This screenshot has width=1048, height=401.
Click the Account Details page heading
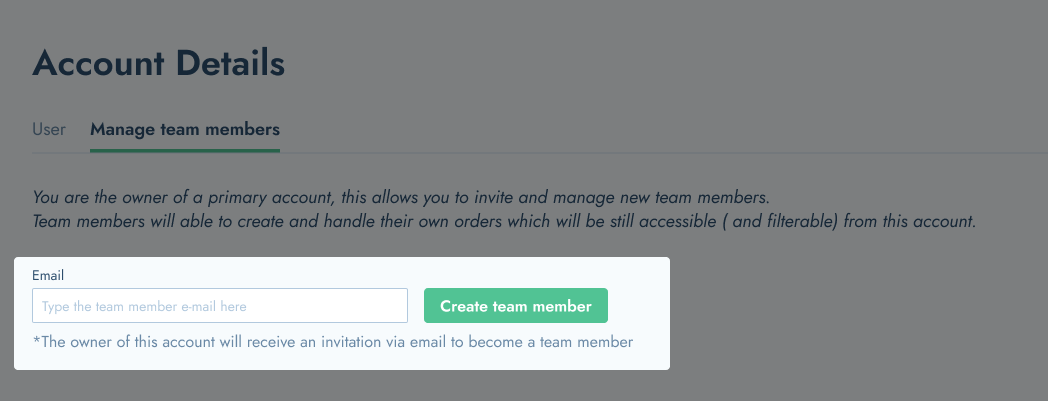[x=158, y=63]
